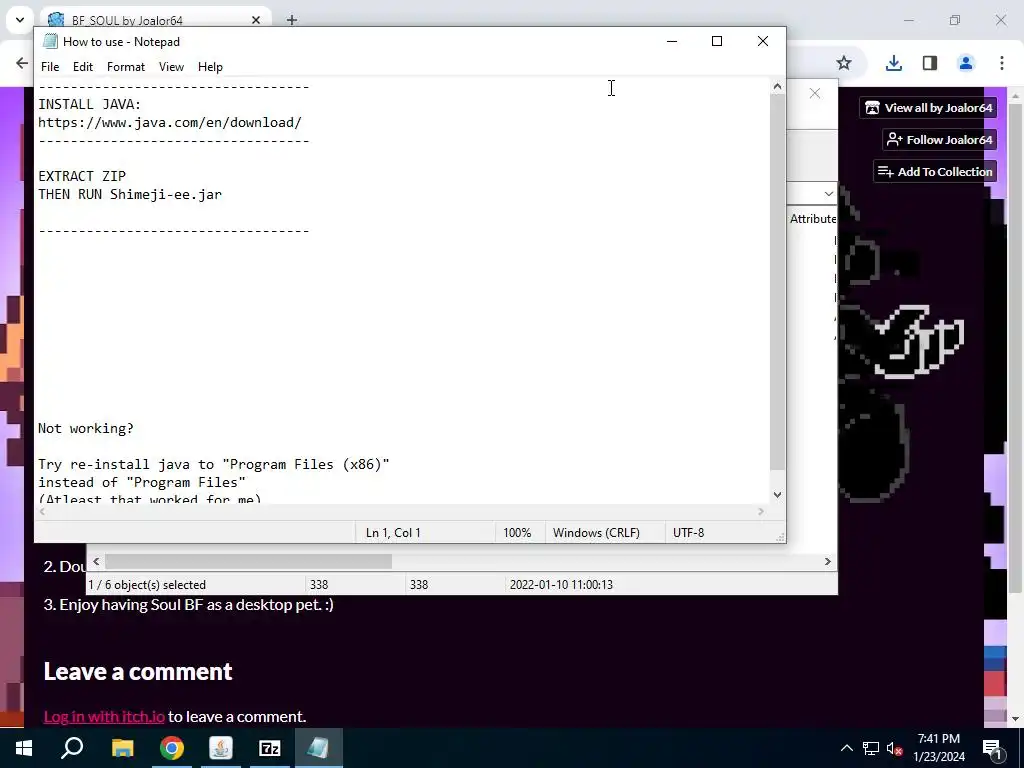The height and width of the screenshot is (768, 1024).
Task: Click 'Windows (CRLF)' status bar entry
Action: (596, 533)
